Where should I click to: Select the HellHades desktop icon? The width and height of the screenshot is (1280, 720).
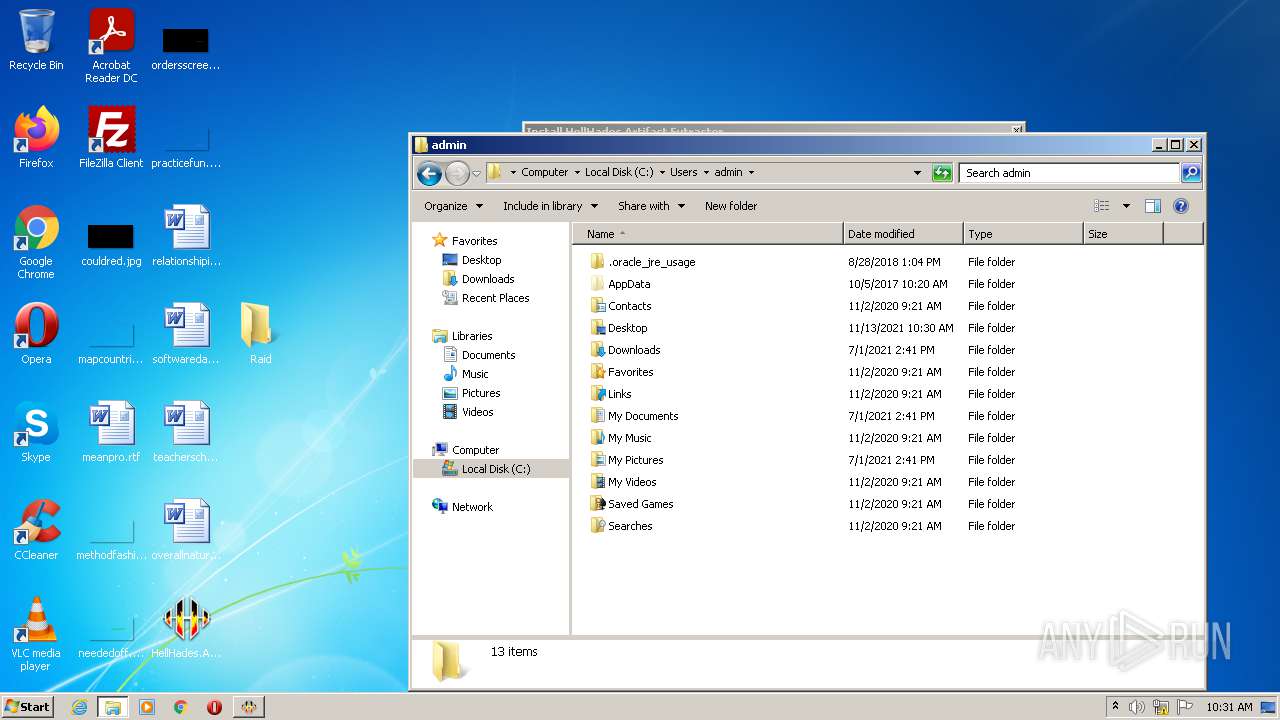[x=186, y=628]
